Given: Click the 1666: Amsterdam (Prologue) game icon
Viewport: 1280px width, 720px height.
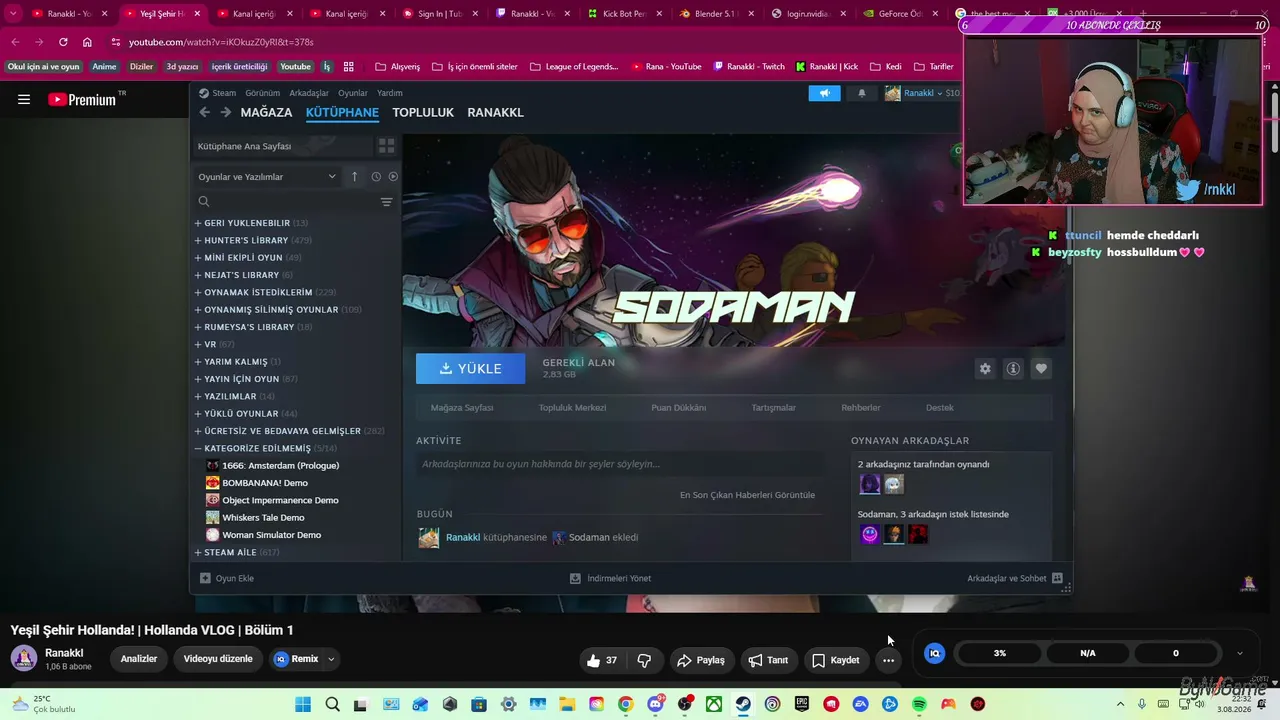Looking at the screenshot, I should click(212, 465).
